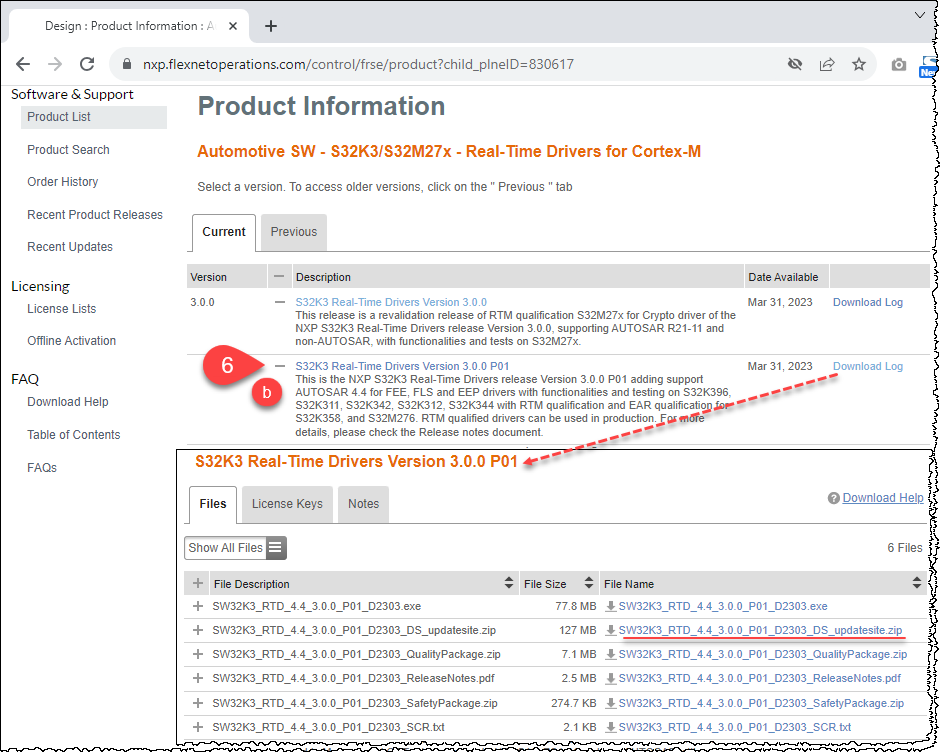Open the tab search chevron at top right
Image resolution: width=940 pixels, height=752 pixels.
coord(920,15)
